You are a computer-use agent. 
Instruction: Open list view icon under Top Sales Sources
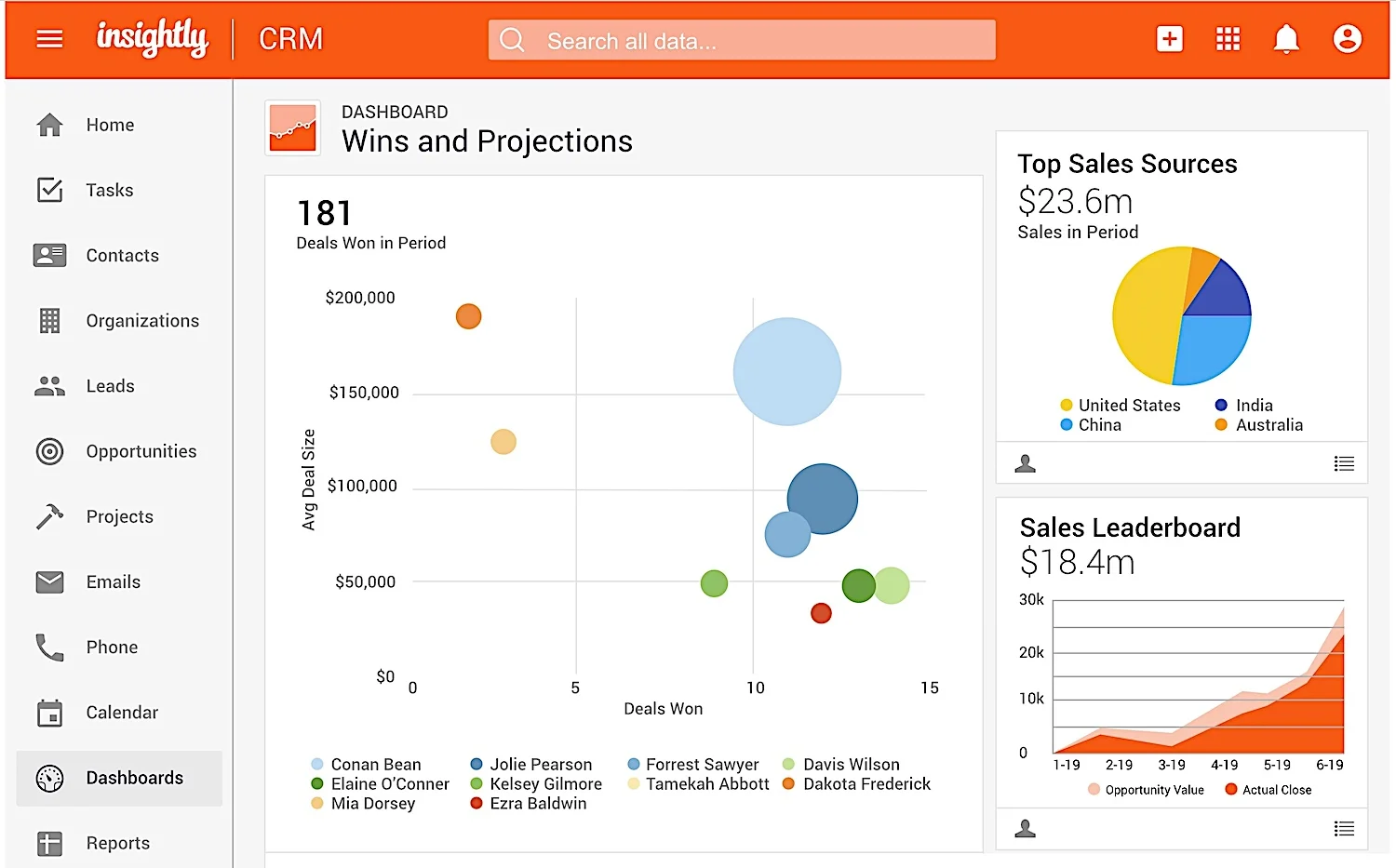[1344, 463]
